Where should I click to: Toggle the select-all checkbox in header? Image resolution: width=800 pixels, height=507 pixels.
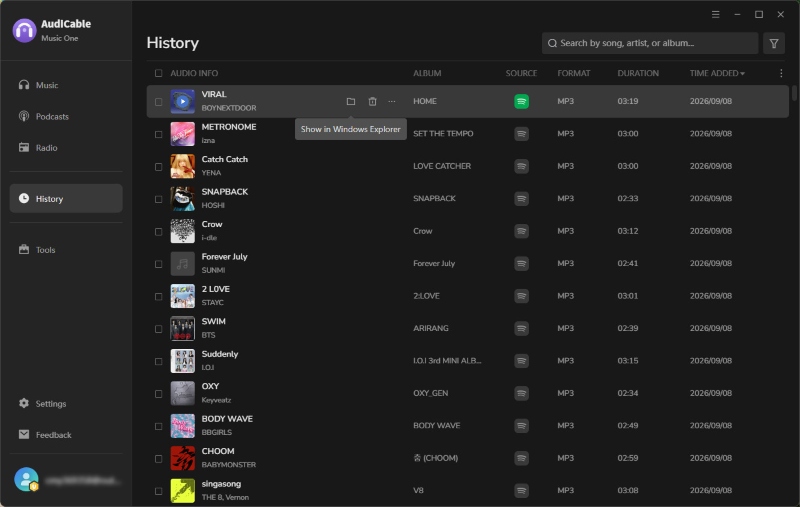pyautogui.click(x=158, y=73)
